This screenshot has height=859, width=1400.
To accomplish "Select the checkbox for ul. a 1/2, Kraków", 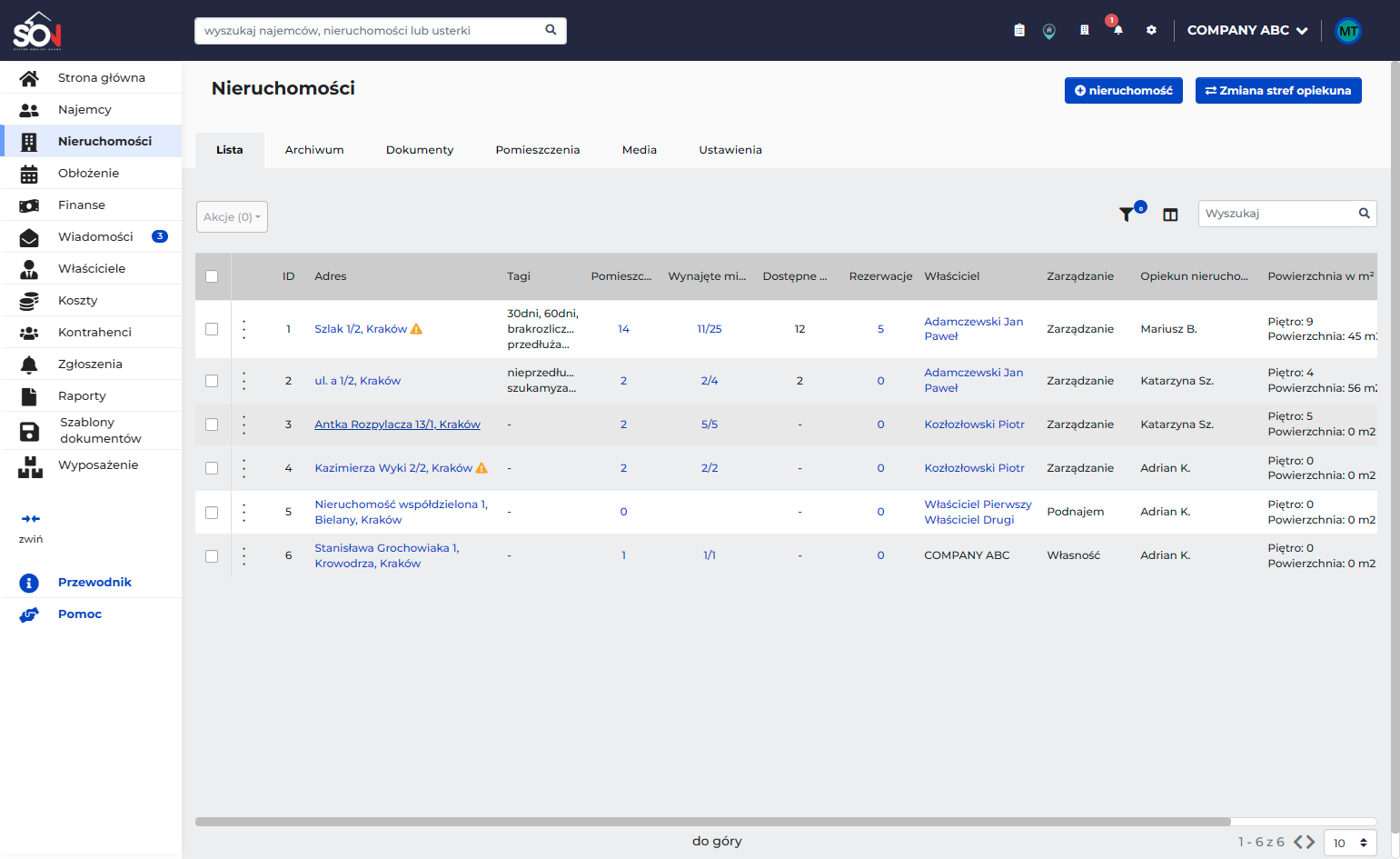I will [x=212, y=381].
